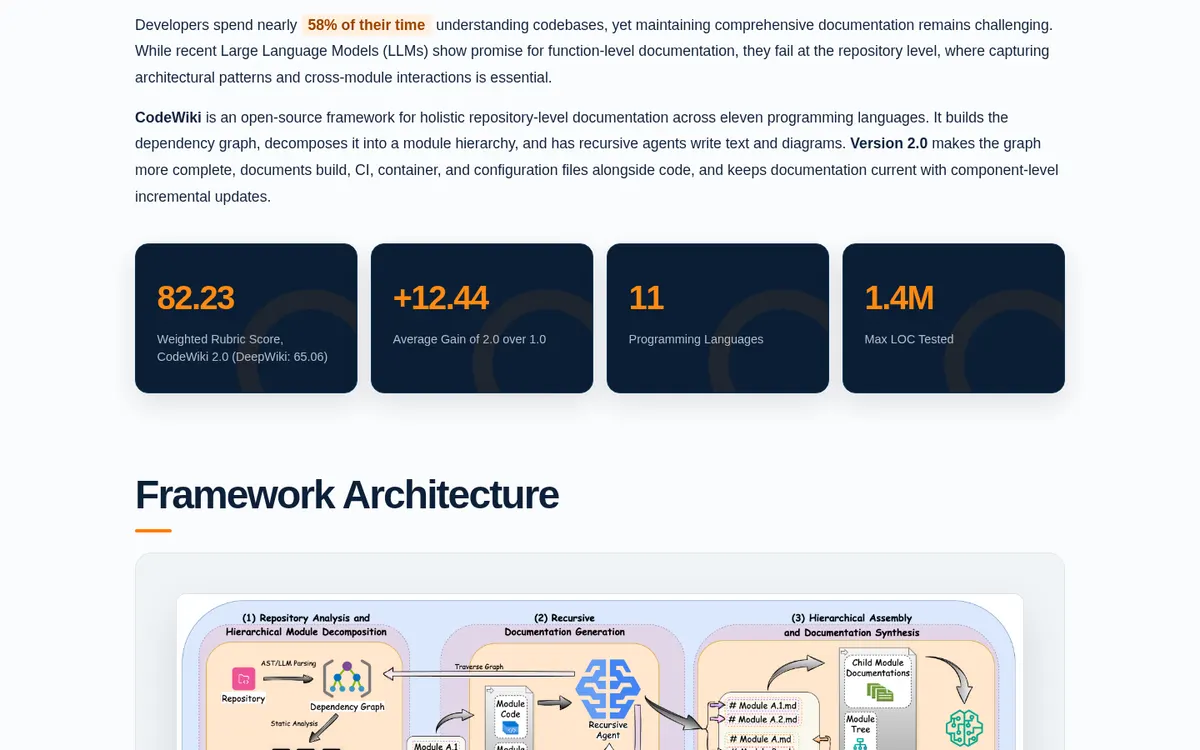1200x750 pixels.
Task: Click the pink Repository folder icon
Action: pos(243,679)
